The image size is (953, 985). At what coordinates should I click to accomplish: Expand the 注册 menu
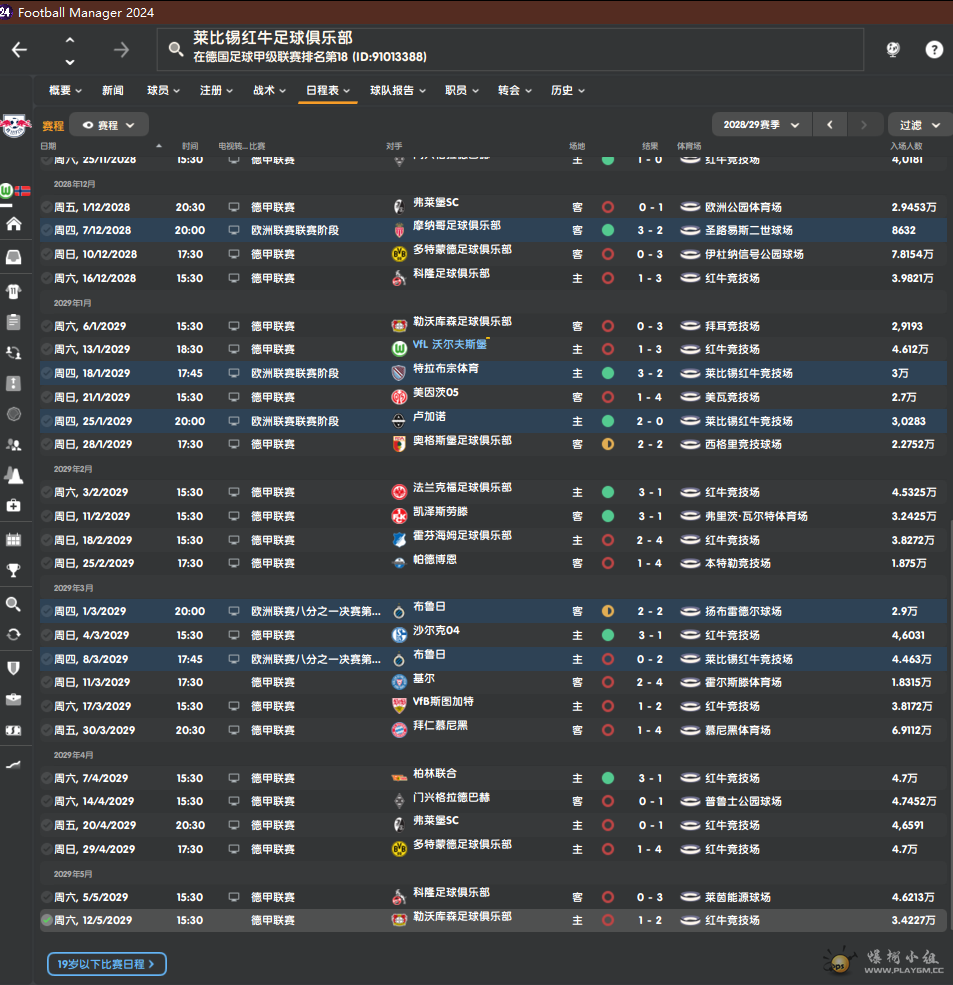tap(216, 90)
